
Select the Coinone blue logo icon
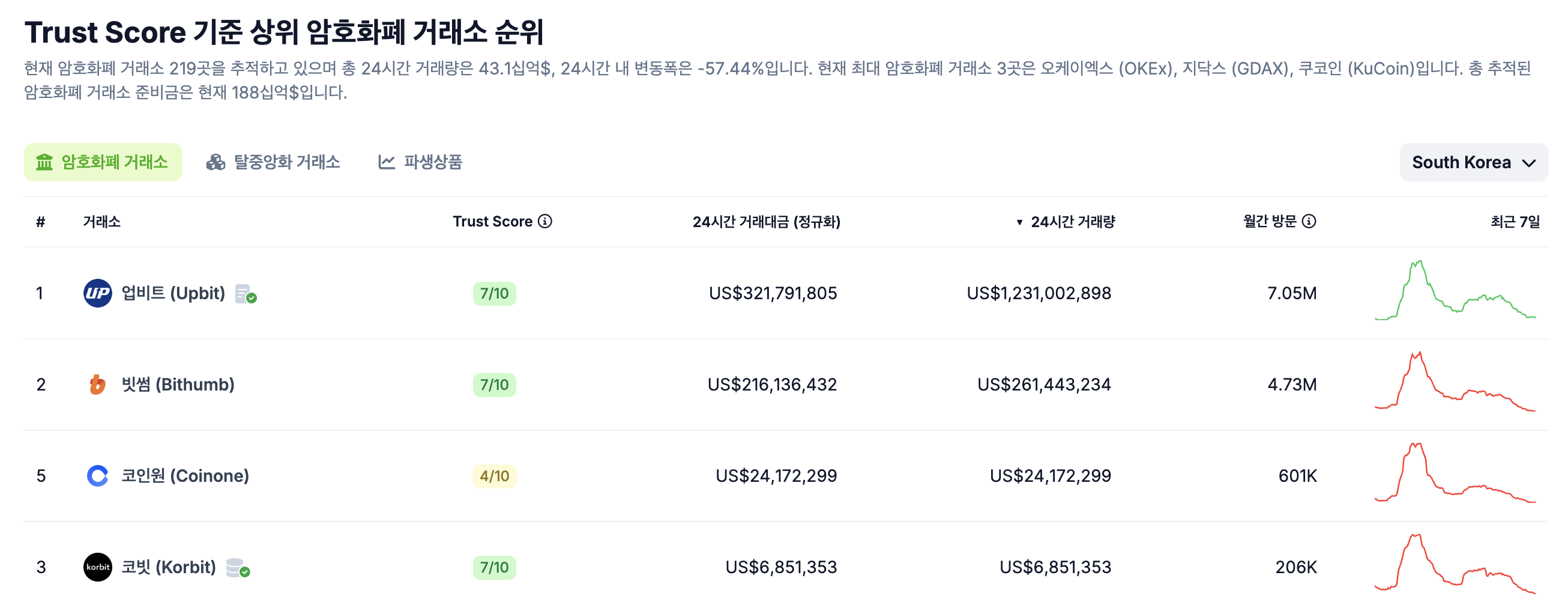97,476
